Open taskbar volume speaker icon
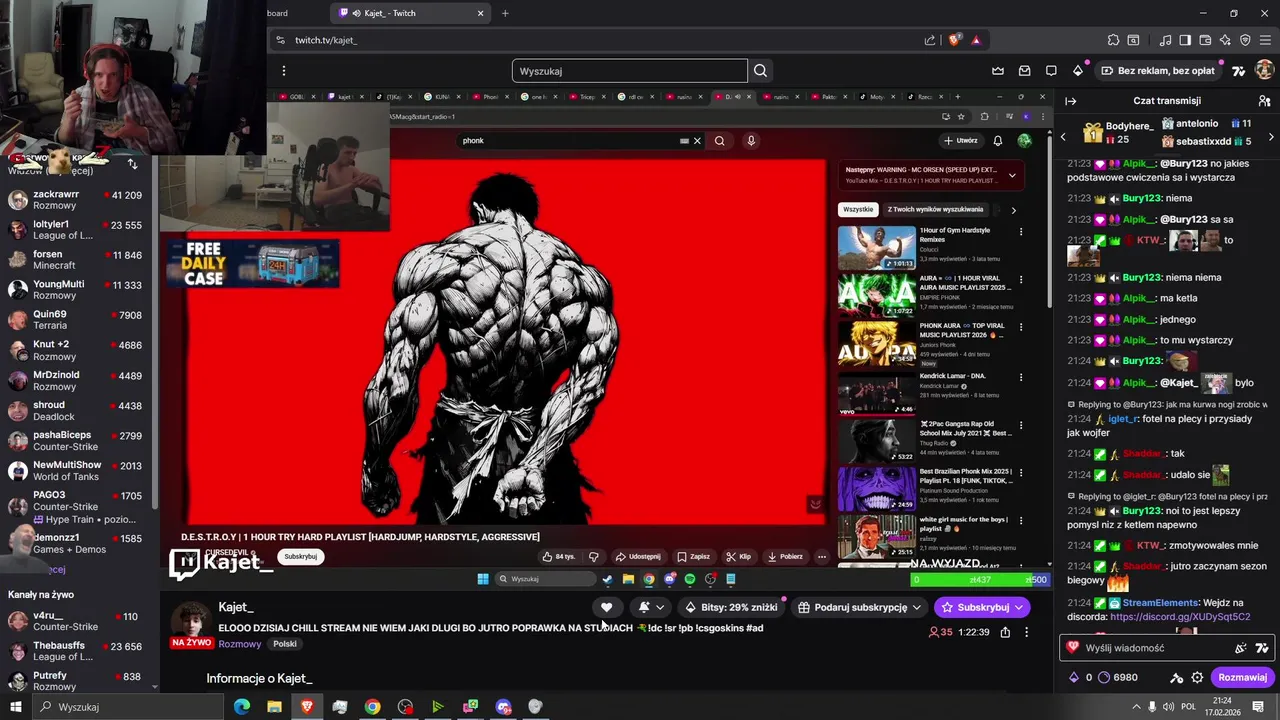The height and width of the screenshot is (720, 1280). click(1169, 707)
